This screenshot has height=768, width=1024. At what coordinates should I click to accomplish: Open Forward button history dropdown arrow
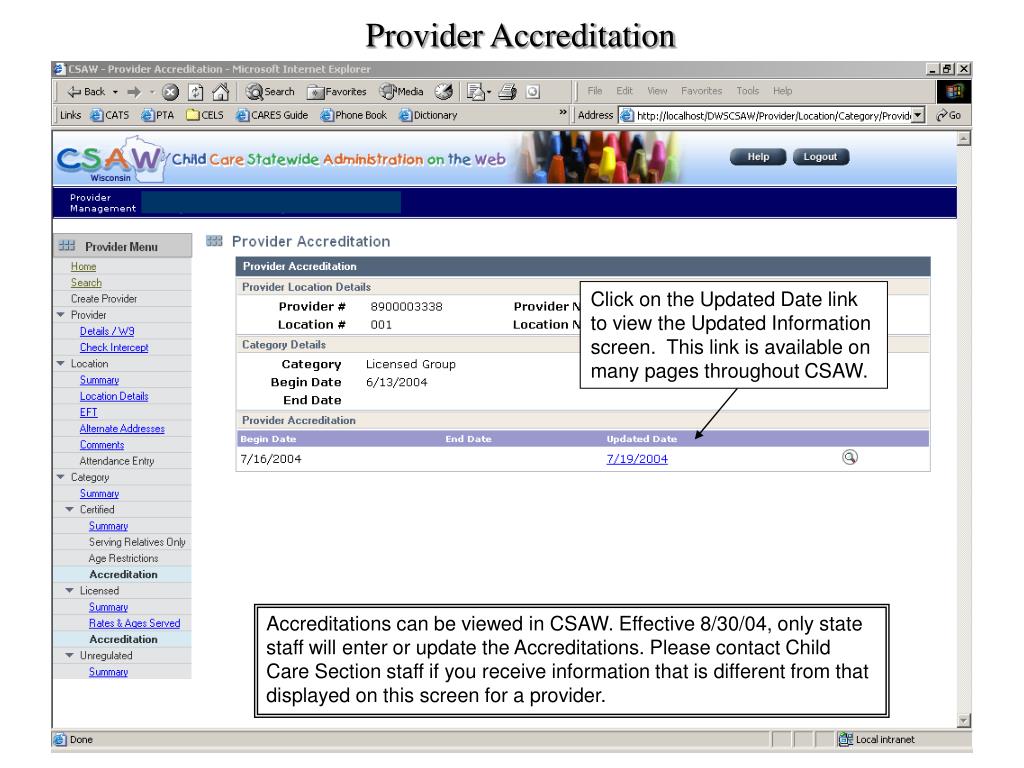coord(152,92)
